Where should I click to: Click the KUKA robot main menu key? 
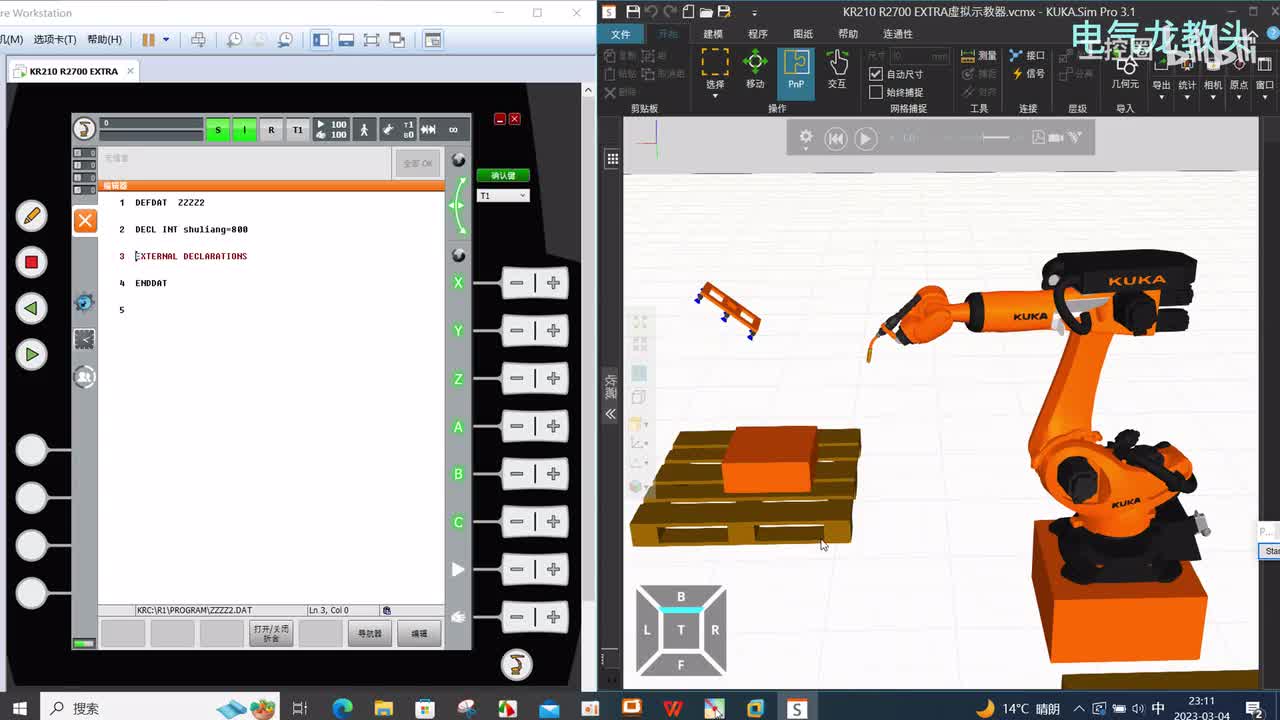click(x=85, y=129)
